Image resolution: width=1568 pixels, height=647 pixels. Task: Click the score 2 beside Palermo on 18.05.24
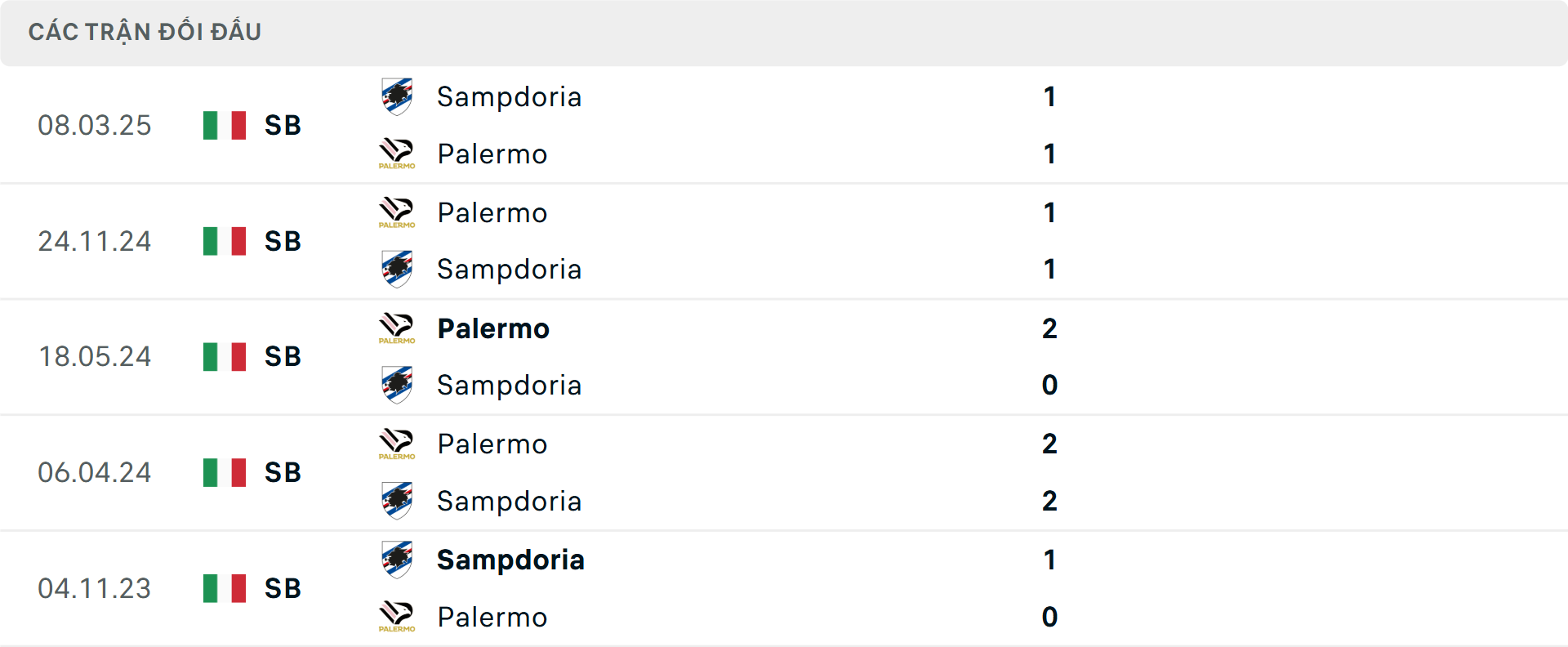tap(1052, 328)
